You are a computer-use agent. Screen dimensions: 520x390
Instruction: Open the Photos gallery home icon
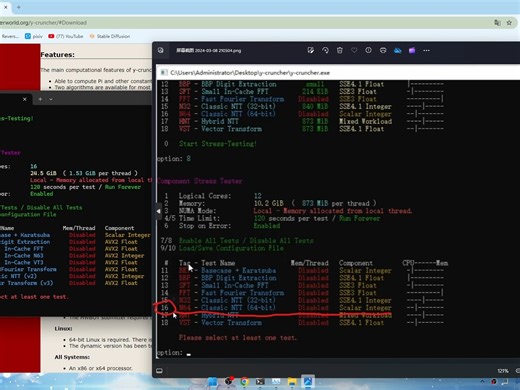pyautogui.click(x=161, y=50)
